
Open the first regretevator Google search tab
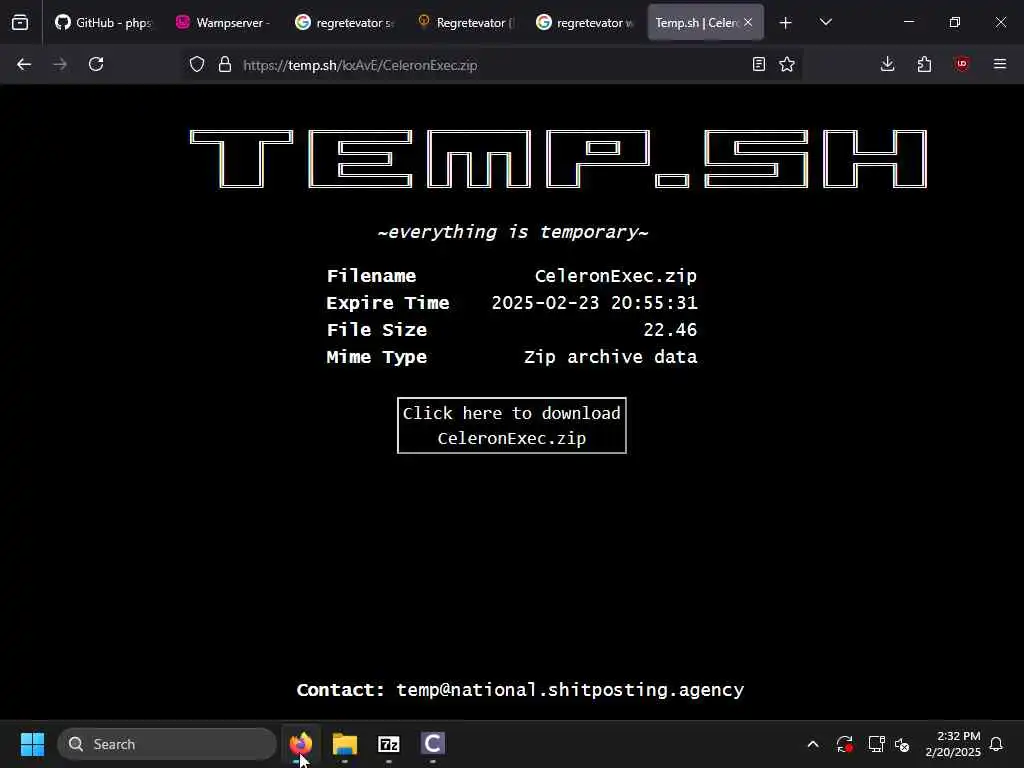coord(344,23)
